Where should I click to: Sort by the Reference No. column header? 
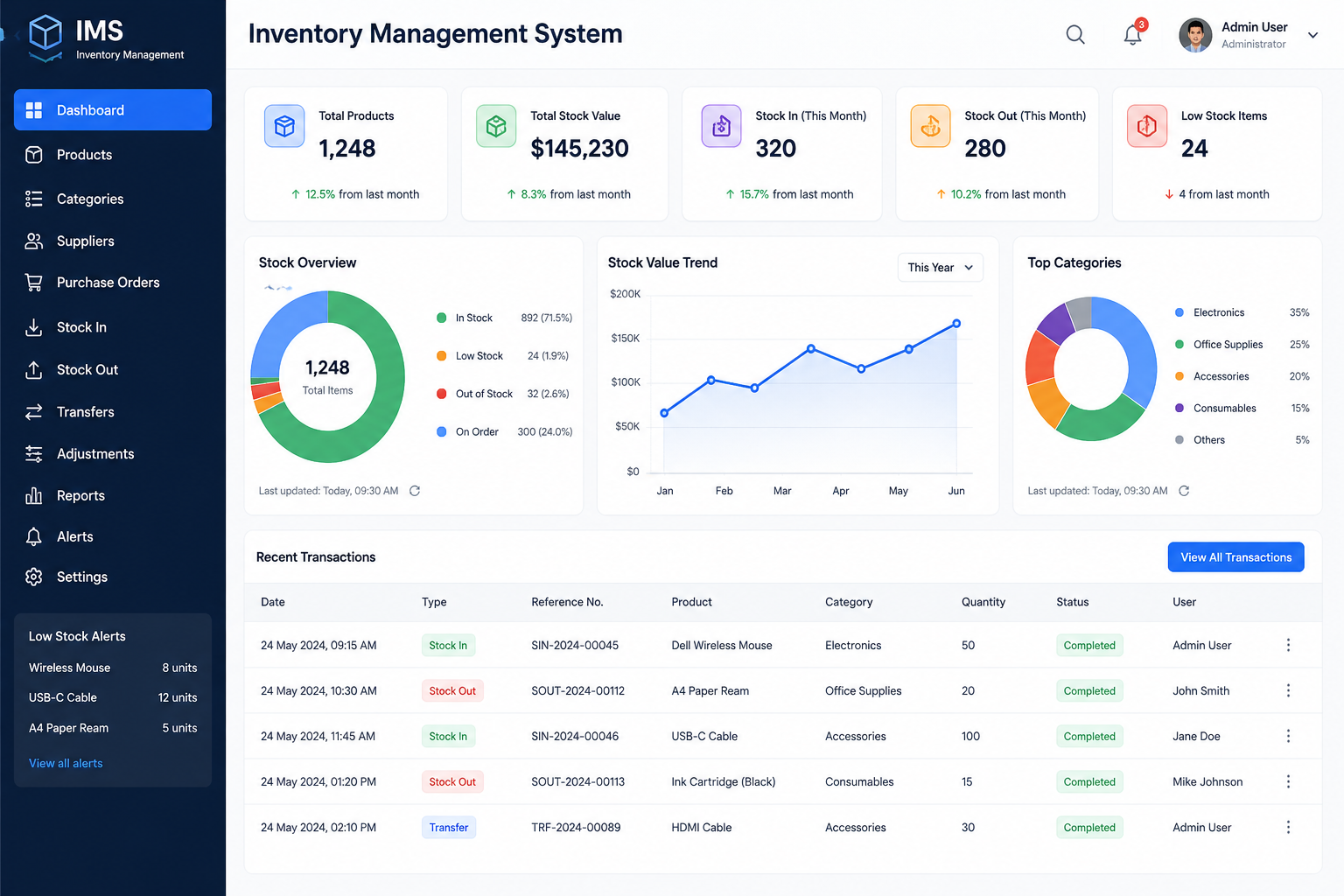pos(567,602)
